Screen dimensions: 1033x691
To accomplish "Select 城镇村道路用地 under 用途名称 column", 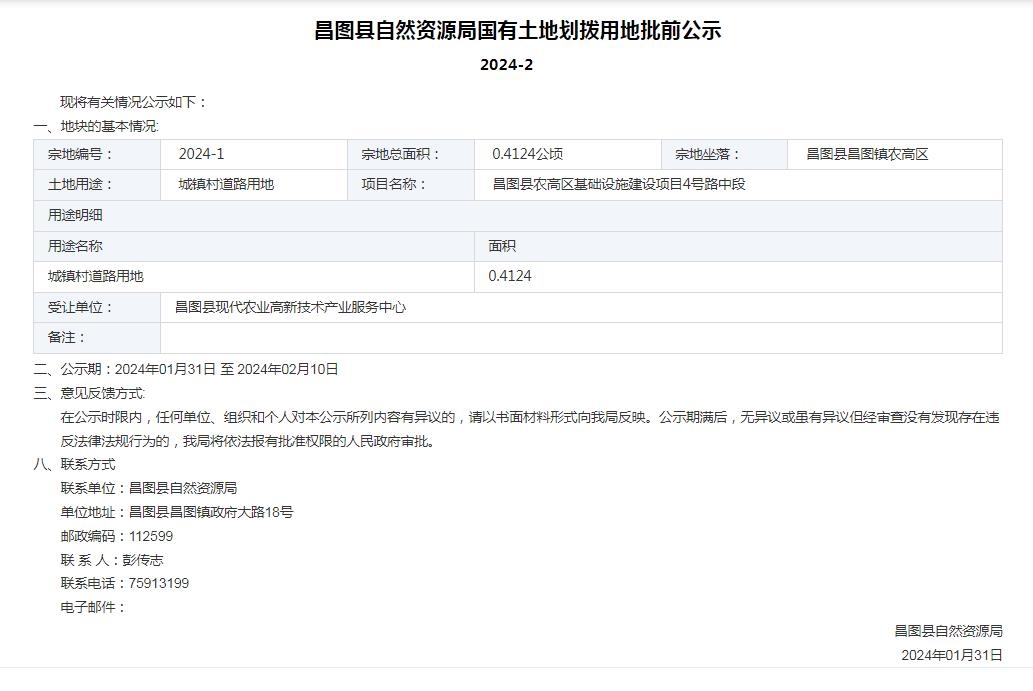I will click(x=96, y=276).
